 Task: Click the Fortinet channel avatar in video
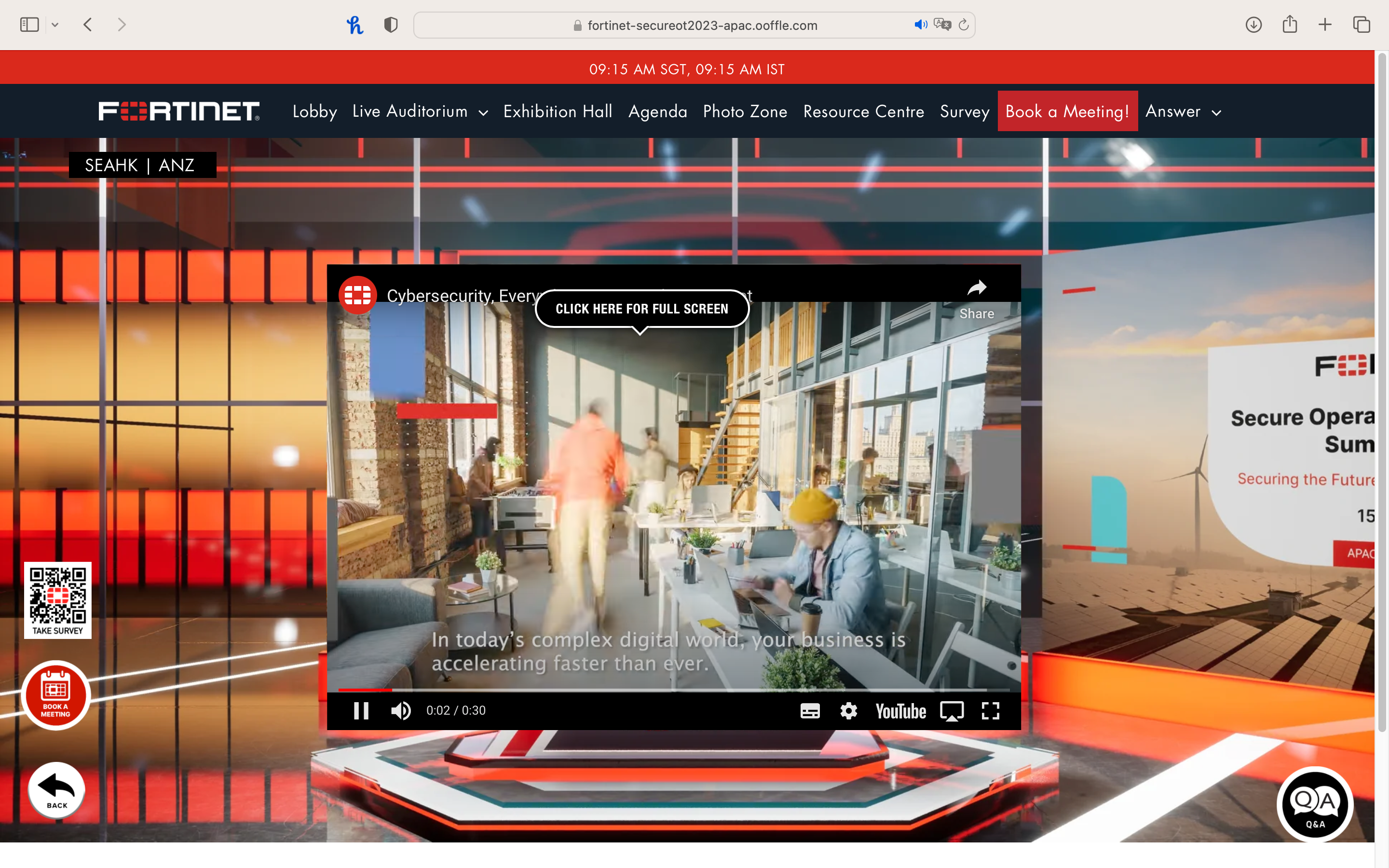click(357, 295)
